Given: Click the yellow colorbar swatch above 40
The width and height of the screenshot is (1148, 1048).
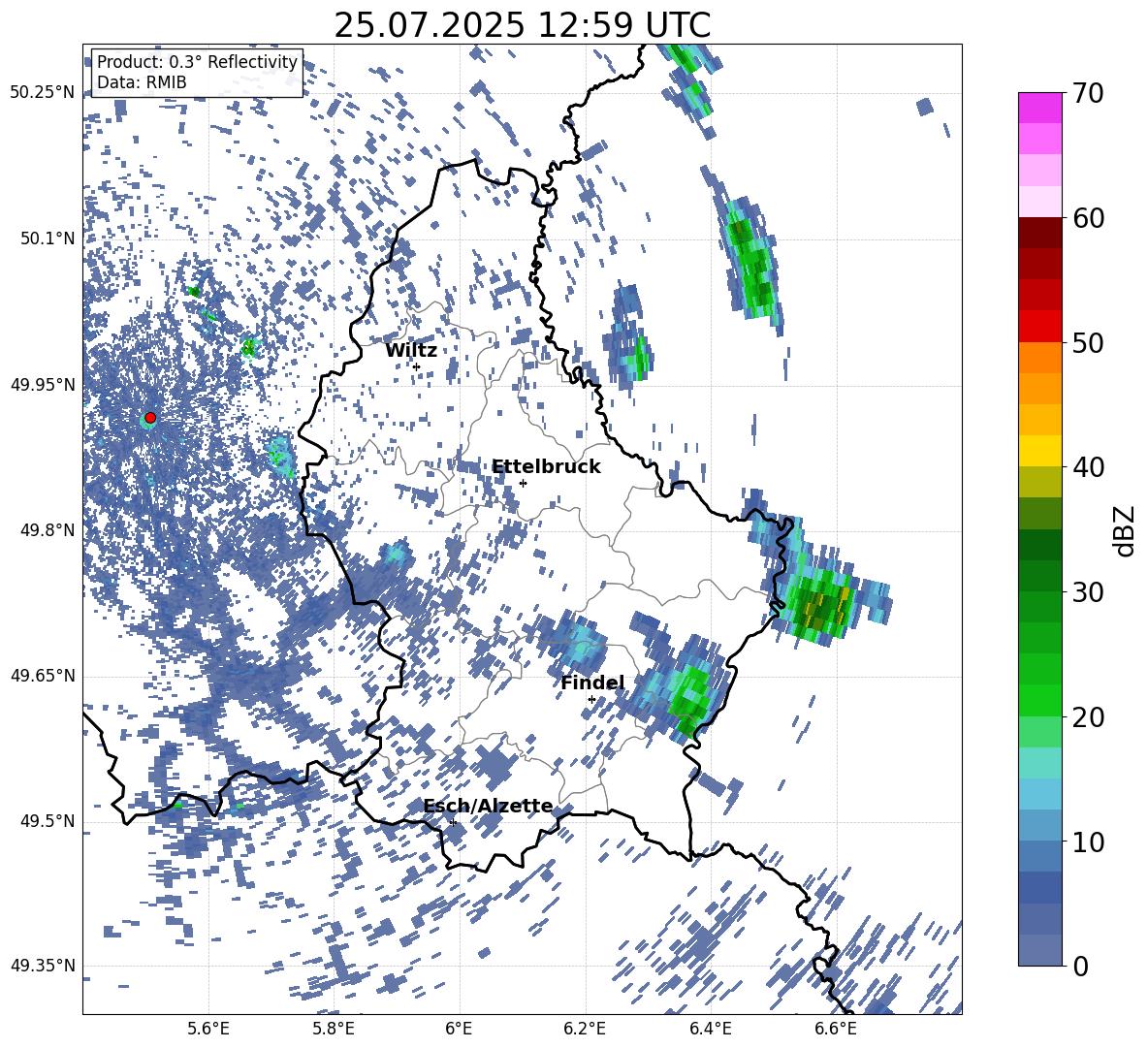Looking at the screenshot, I should coord(1039,451).
